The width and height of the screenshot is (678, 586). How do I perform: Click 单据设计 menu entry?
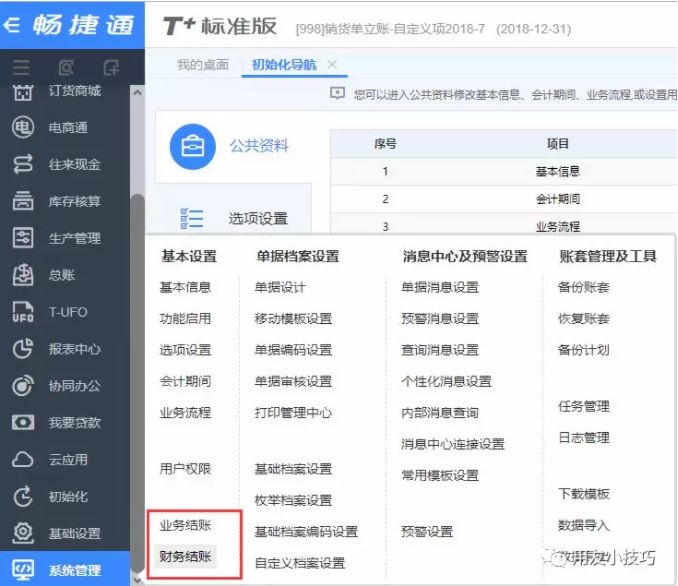280,287
